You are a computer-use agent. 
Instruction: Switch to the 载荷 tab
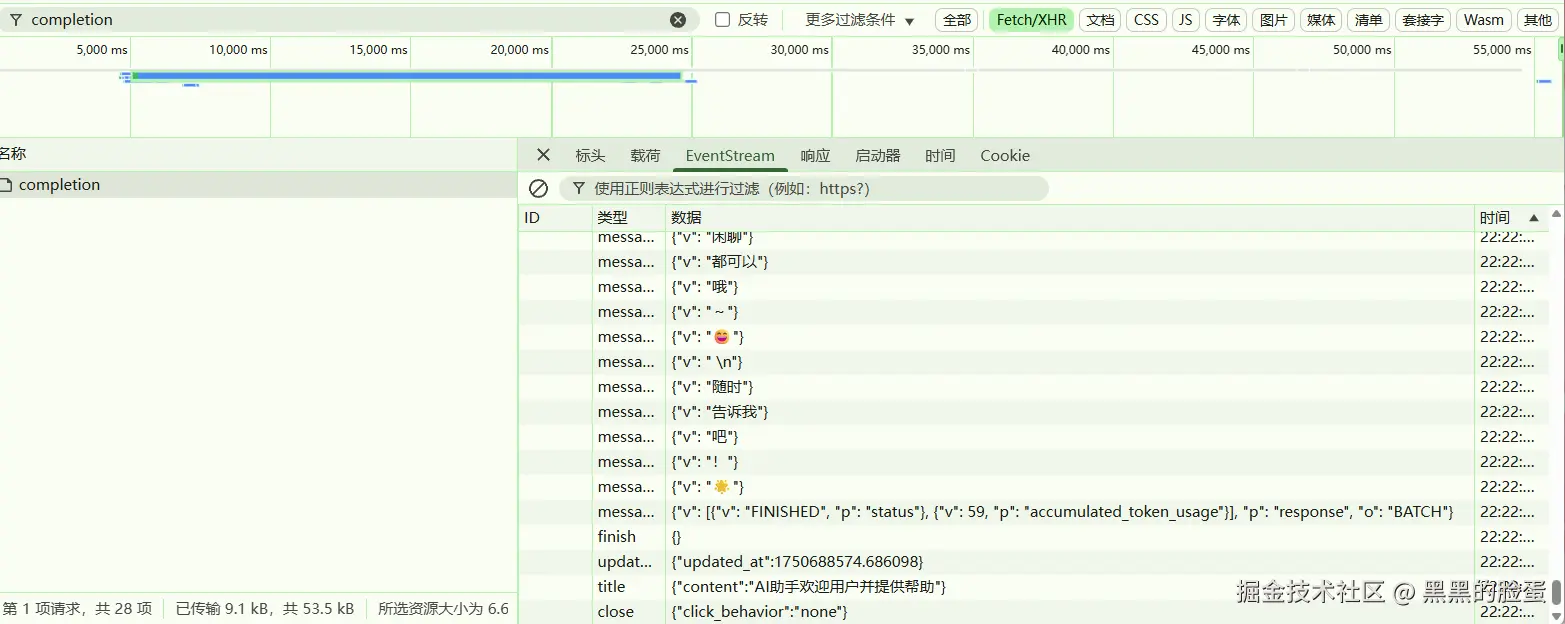point(645,155)
